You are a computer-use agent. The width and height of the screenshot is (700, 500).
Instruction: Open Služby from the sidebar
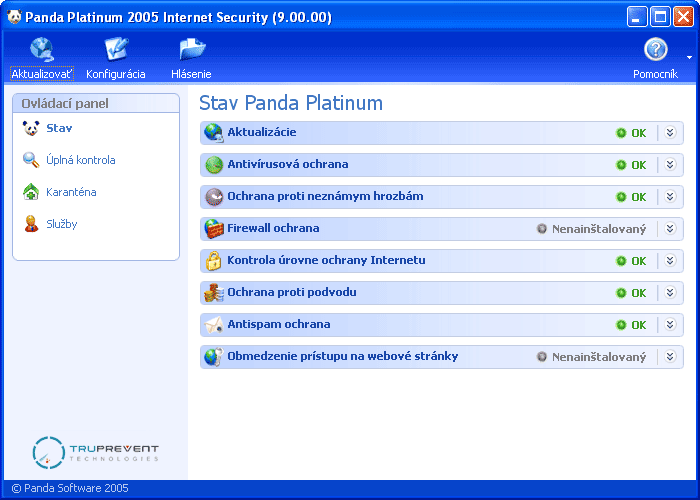62,224
